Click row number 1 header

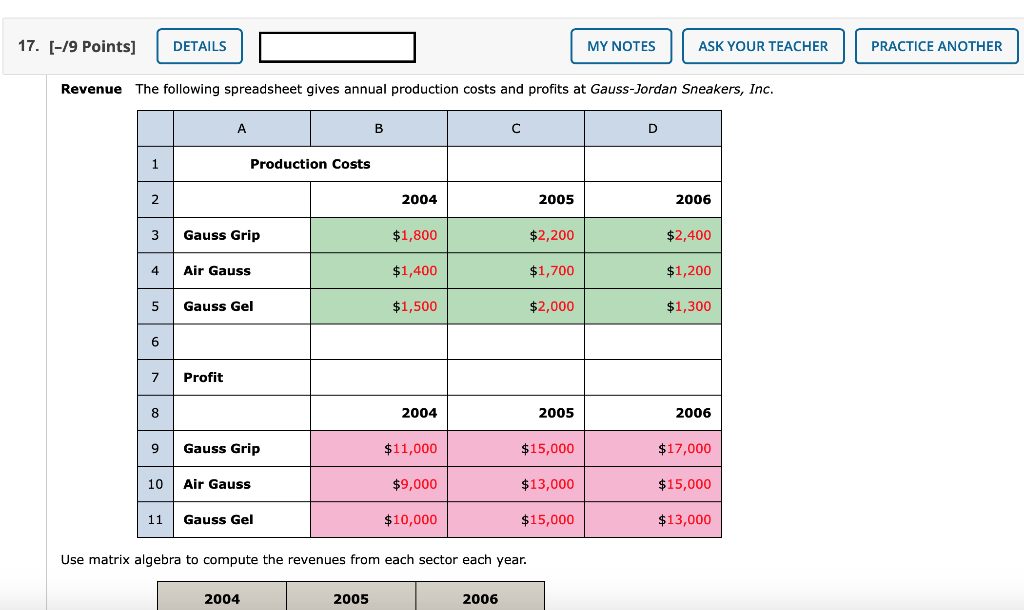pos(155,164)
